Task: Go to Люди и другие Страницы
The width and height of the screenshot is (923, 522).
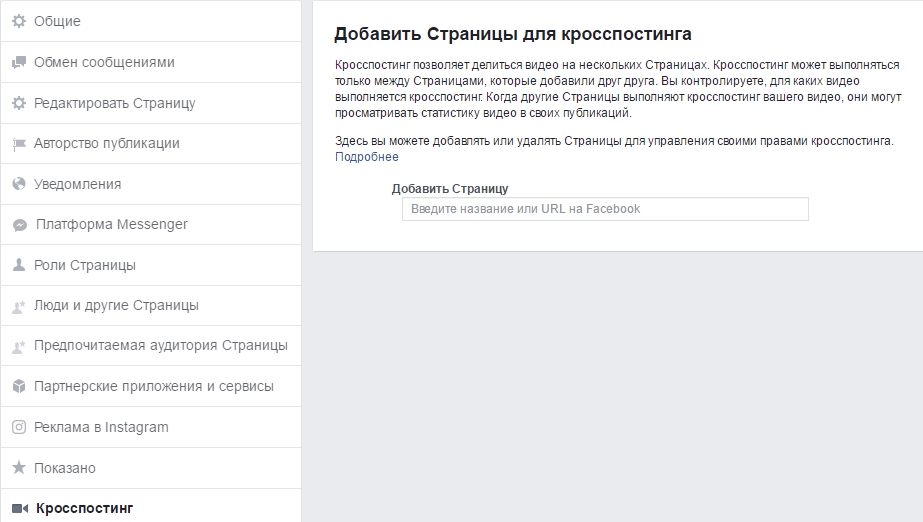Action: point(116,305)
